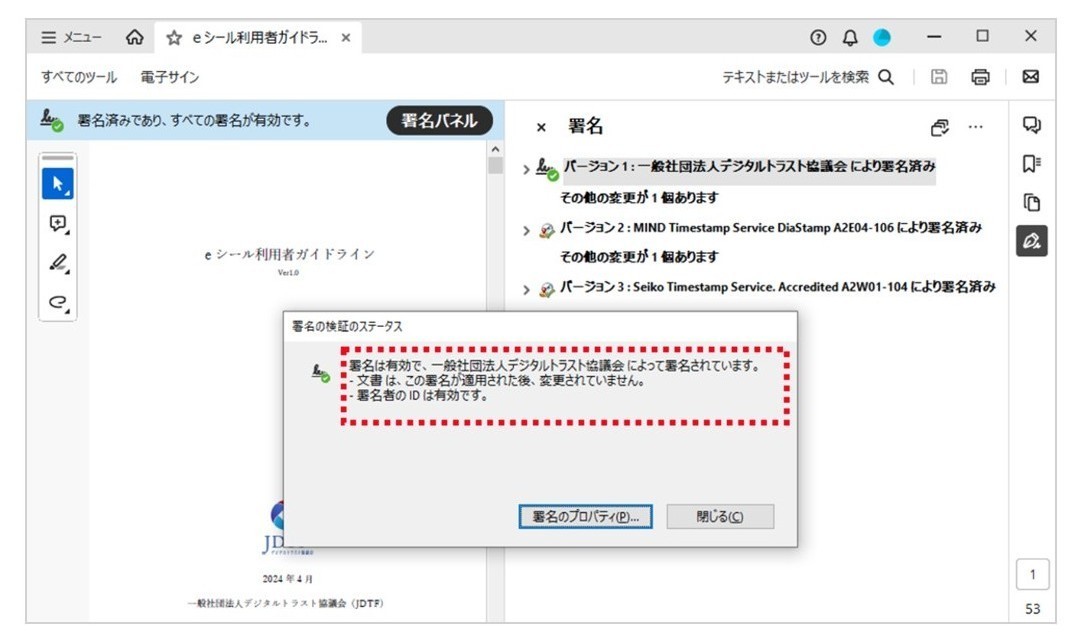1088x641 pixels.
Task: Open the notifications bell
Action: [850, 37]
